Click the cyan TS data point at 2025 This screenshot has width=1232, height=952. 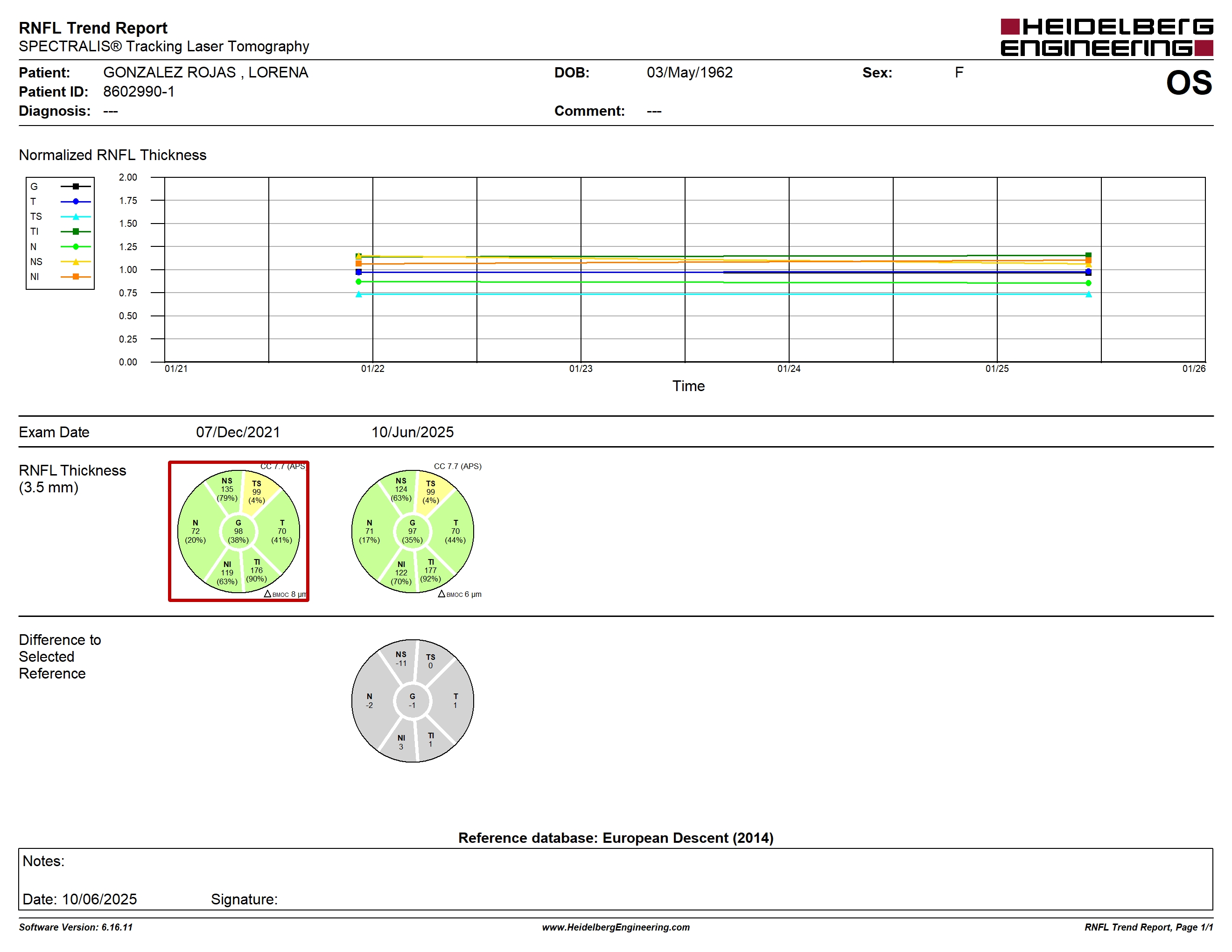(x=1088, y=294)
